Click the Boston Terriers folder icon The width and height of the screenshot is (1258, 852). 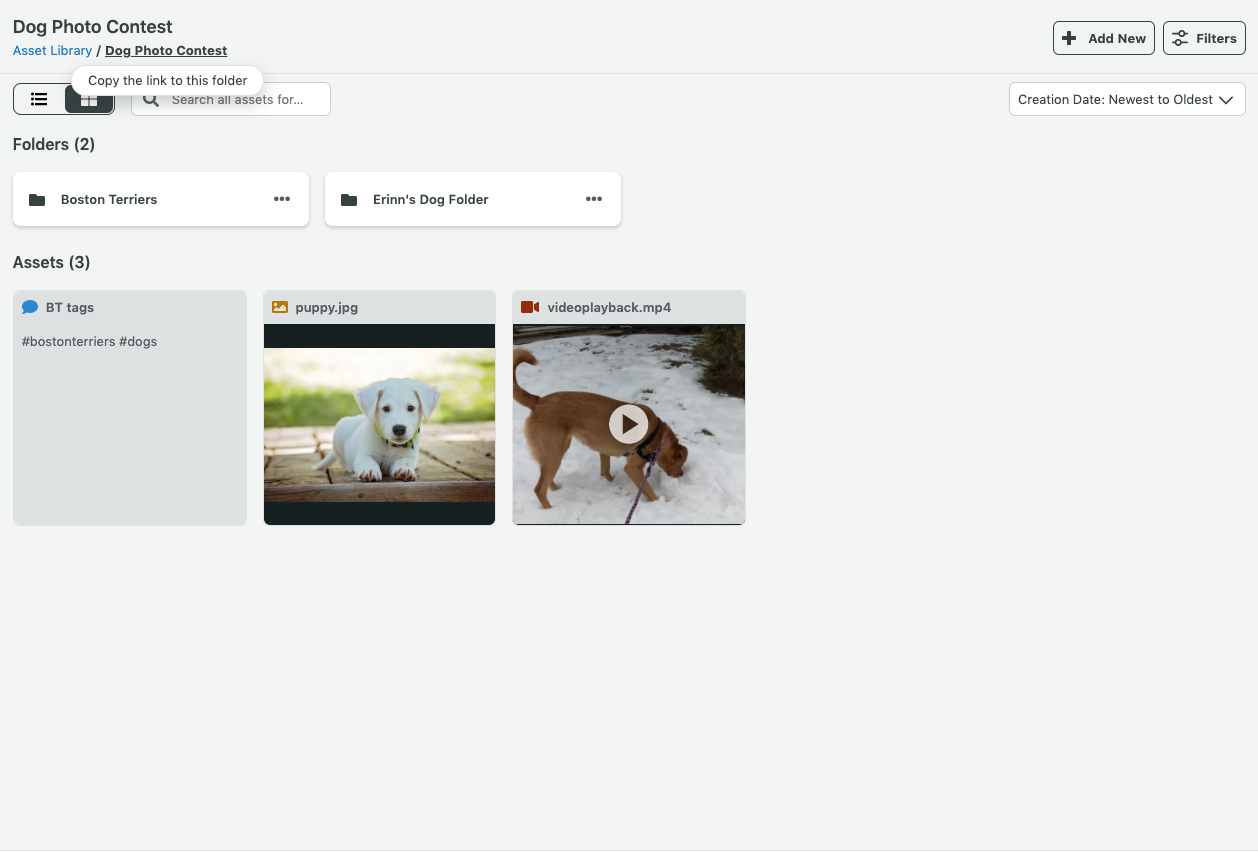[x=37, y=199]
